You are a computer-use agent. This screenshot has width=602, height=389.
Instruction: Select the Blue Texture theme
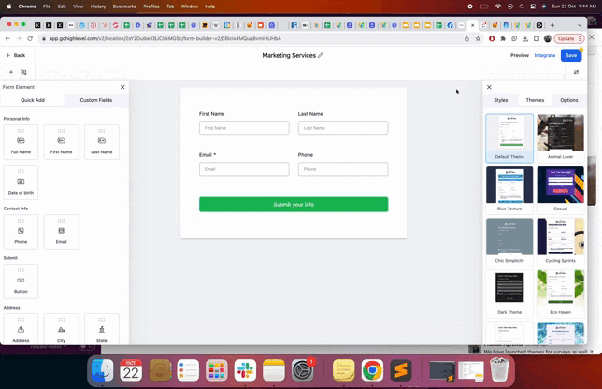tap(509, 190)
